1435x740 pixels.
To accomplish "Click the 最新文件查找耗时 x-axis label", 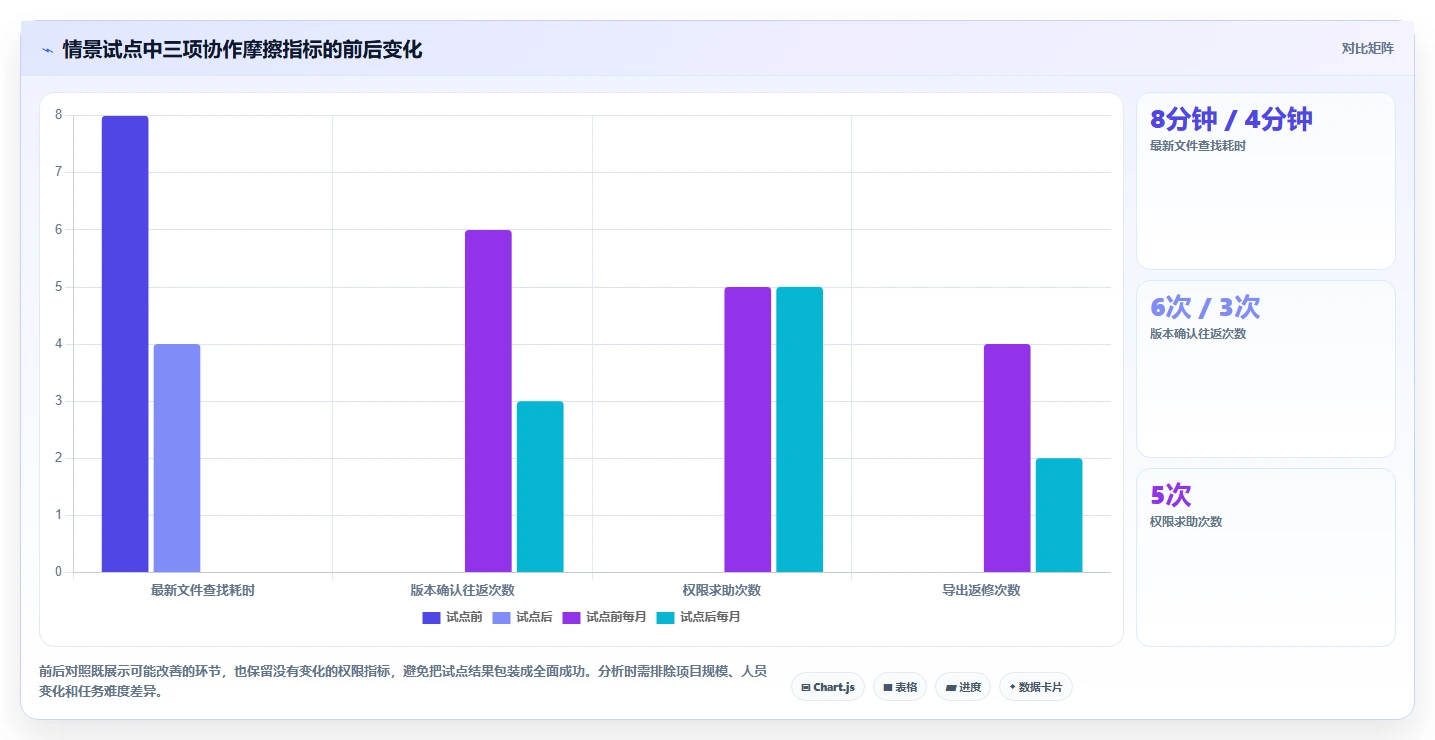I will coord(203,590).
